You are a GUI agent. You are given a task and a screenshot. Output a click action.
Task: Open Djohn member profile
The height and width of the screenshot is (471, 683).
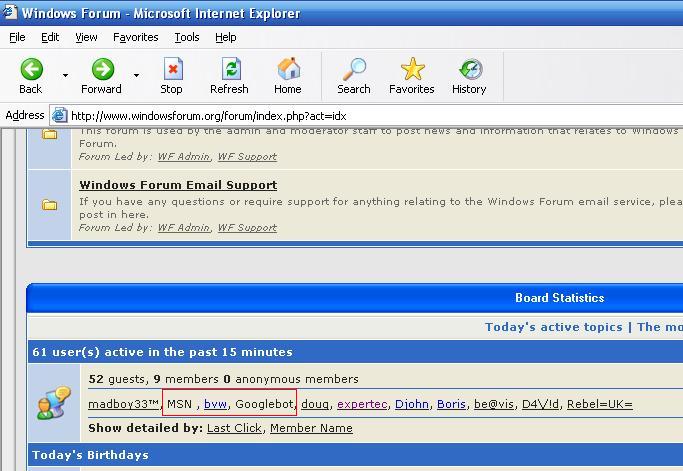click(412, 404)
